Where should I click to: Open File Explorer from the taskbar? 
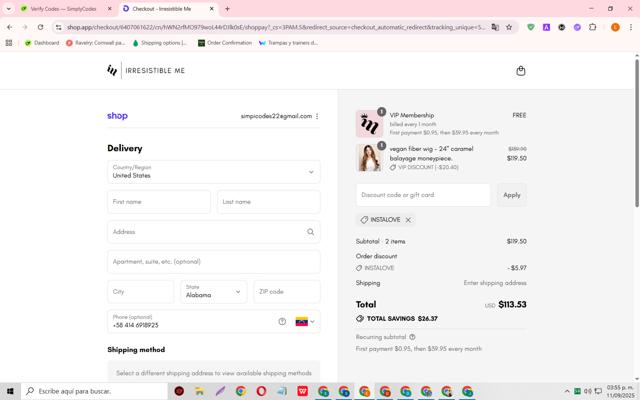pyautogui.click(x=200, y=391)
